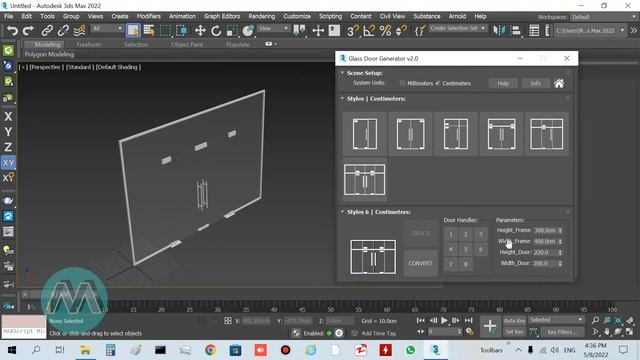The width and height of the screenshot is (640, 360).
Task: Click the CREATE button
Action: [x=420, y=233]
